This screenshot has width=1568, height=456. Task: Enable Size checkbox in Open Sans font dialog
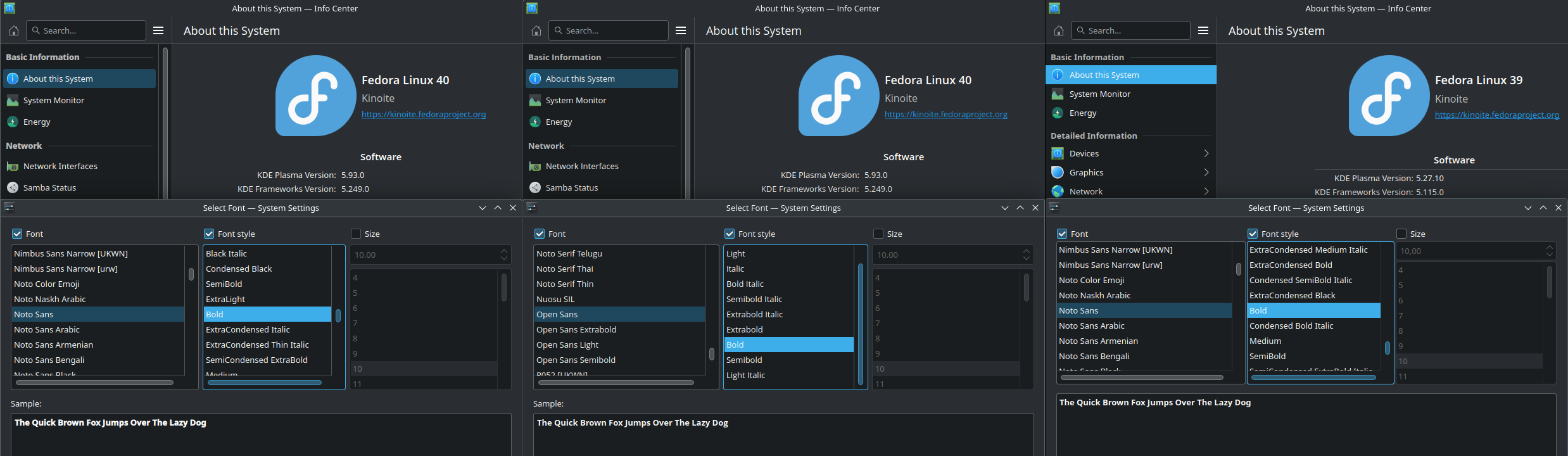pyautogui.click(x=878, y=234)
